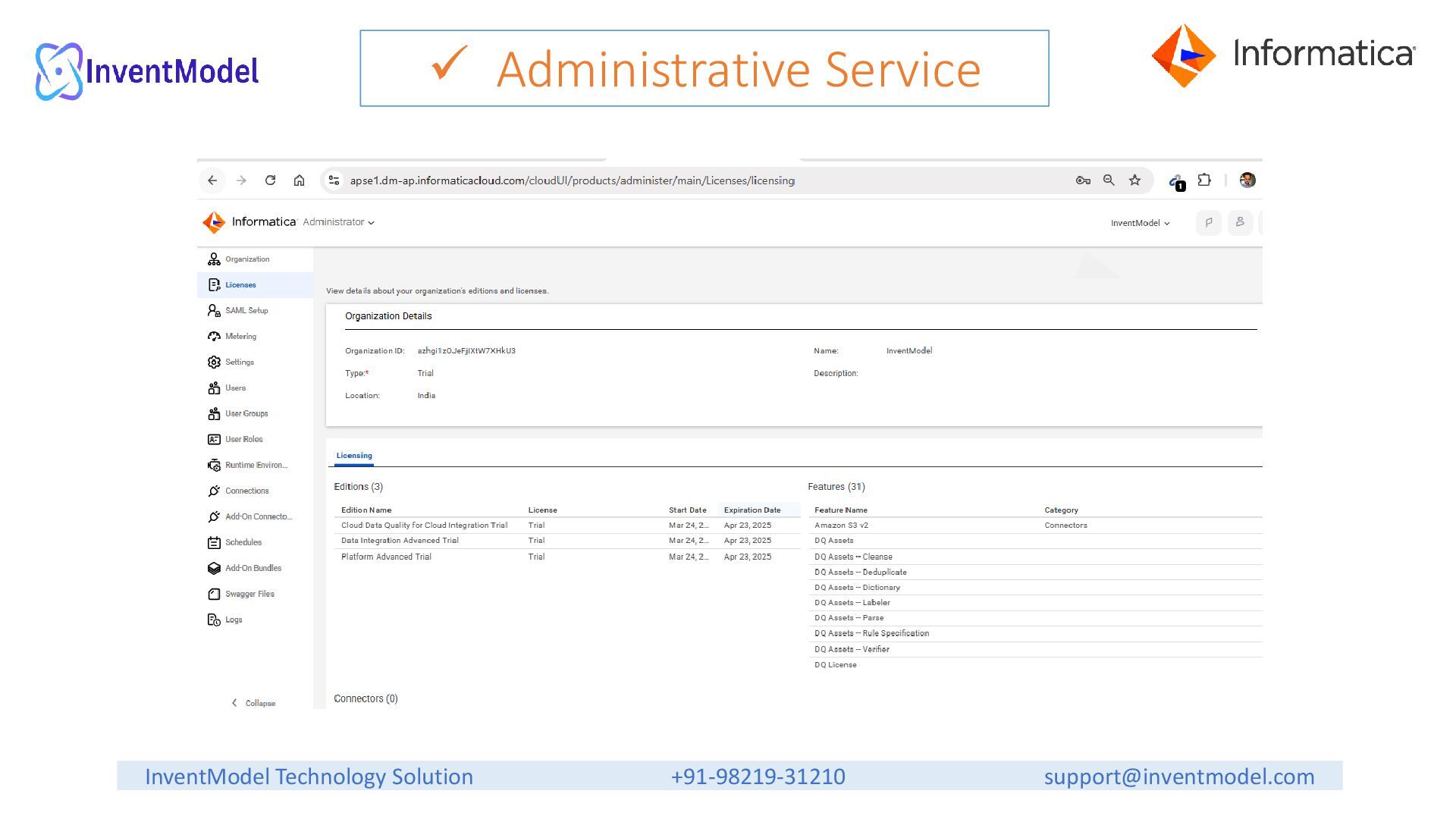Click the DQ Assets -- Labeler feature
Screen dimensions: 1456x819
(x=852, y=603)
